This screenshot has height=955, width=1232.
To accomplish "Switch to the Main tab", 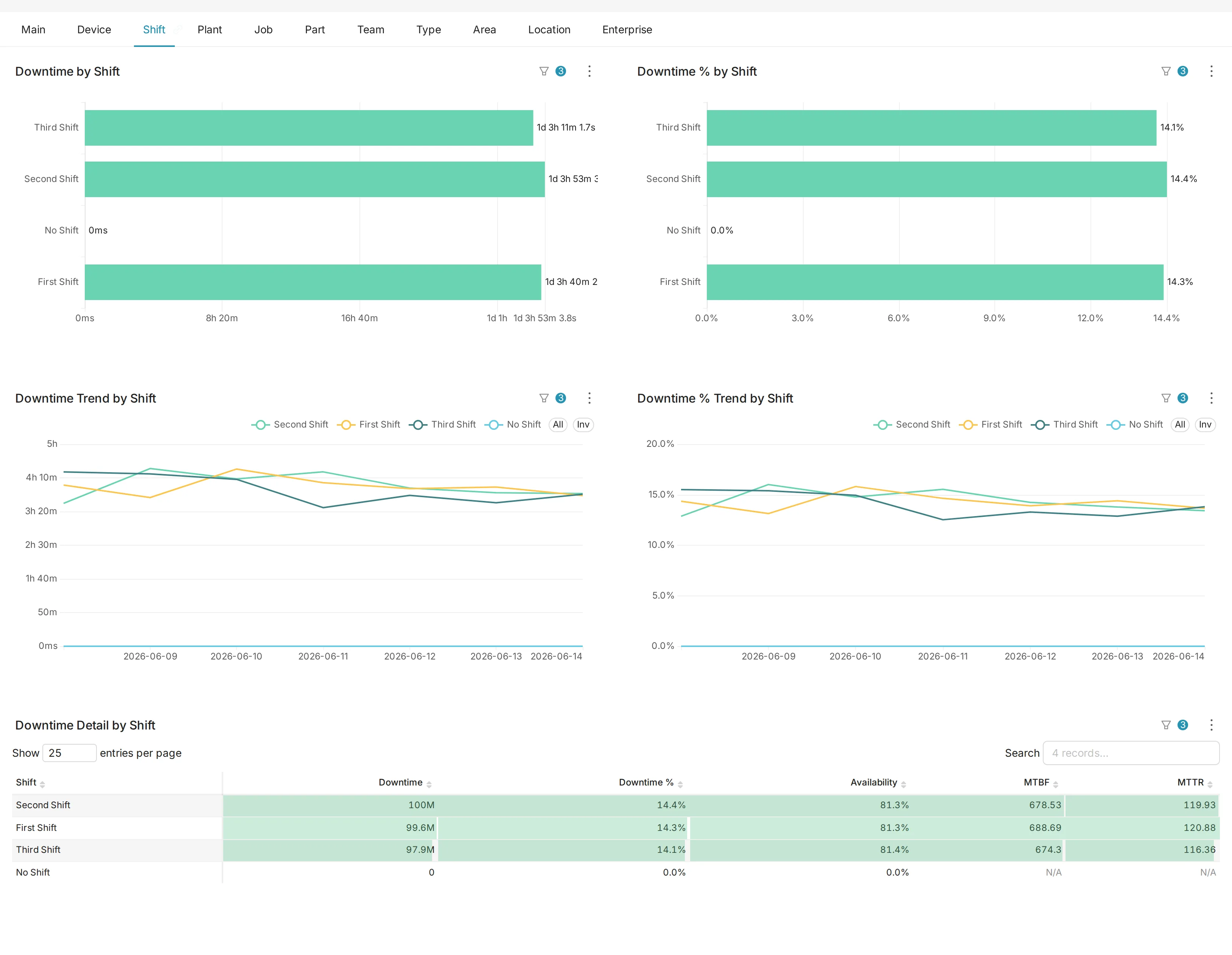I will coord(33,30).
